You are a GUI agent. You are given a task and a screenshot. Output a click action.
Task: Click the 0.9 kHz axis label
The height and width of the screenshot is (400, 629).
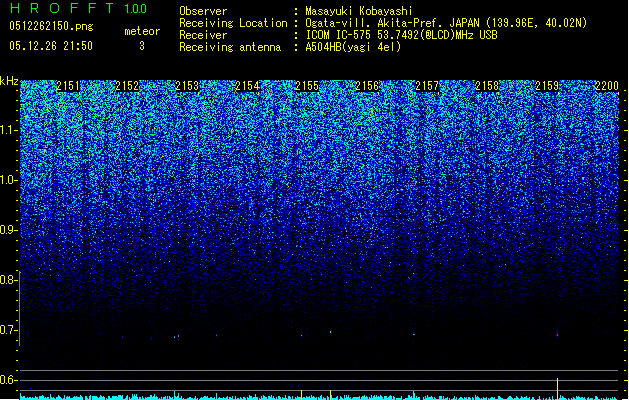(7, 230)
